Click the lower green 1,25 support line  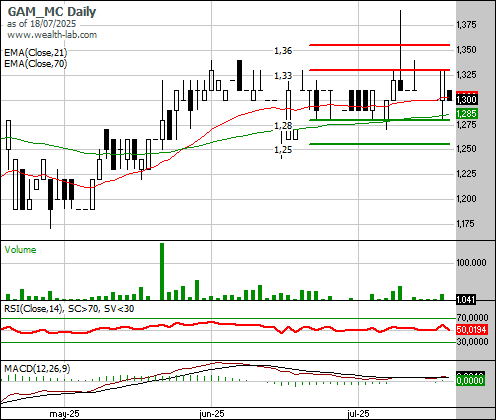coord(380,144)
